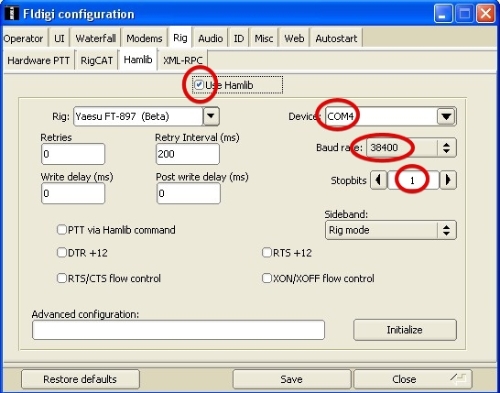Open the Autostart tab
Viewport: 500px width, 393px height.
coord(336,39)
